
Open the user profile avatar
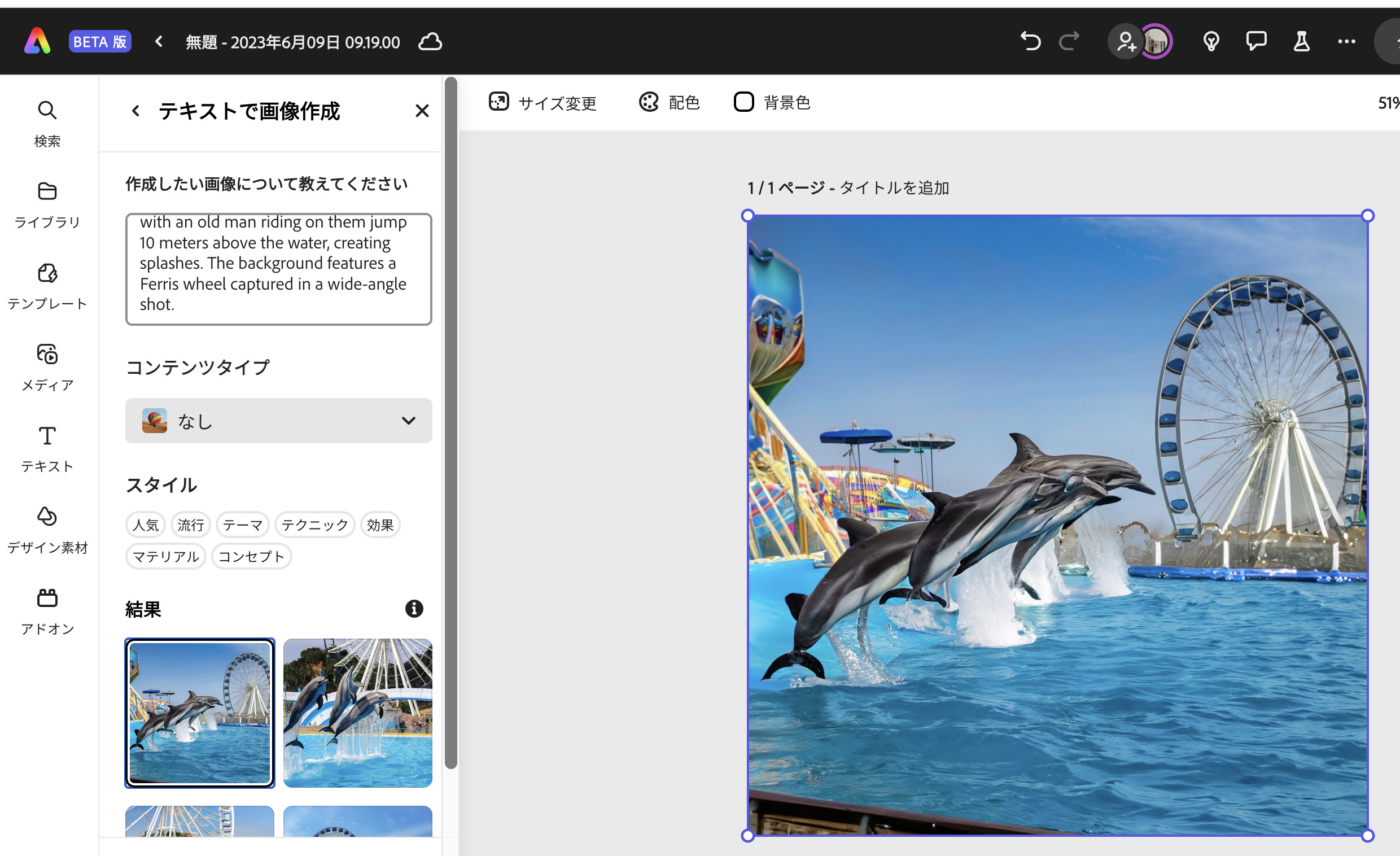pyautogui.click(x=1156, y=41)
